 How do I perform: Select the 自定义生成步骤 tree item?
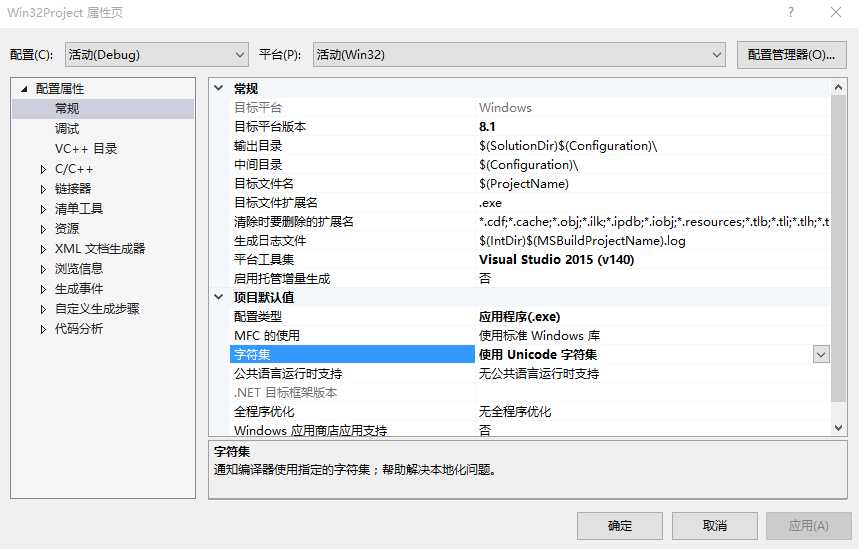(x=97, y=308)
